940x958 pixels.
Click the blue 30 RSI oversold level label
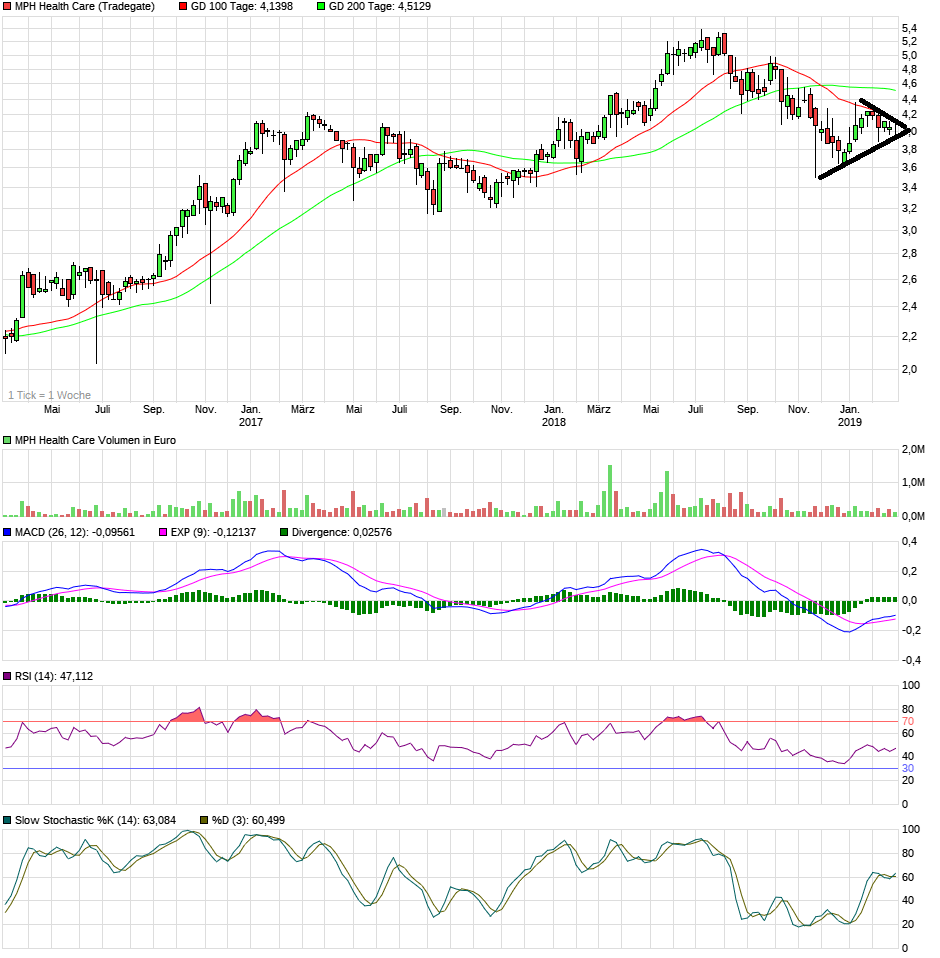click(x=909, y=768)
